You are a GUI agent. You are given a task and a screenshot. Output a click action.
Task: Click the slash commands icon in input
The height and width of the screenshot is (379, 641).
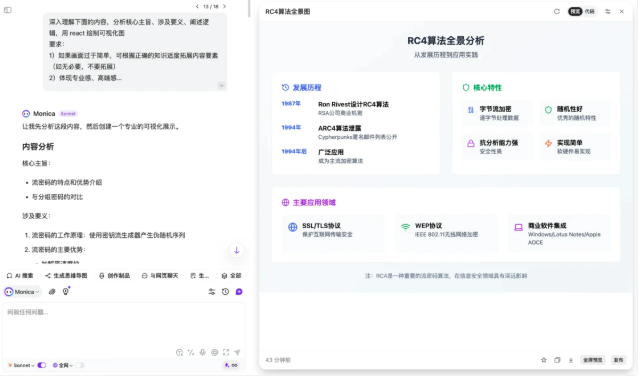(x=191, y=352)
